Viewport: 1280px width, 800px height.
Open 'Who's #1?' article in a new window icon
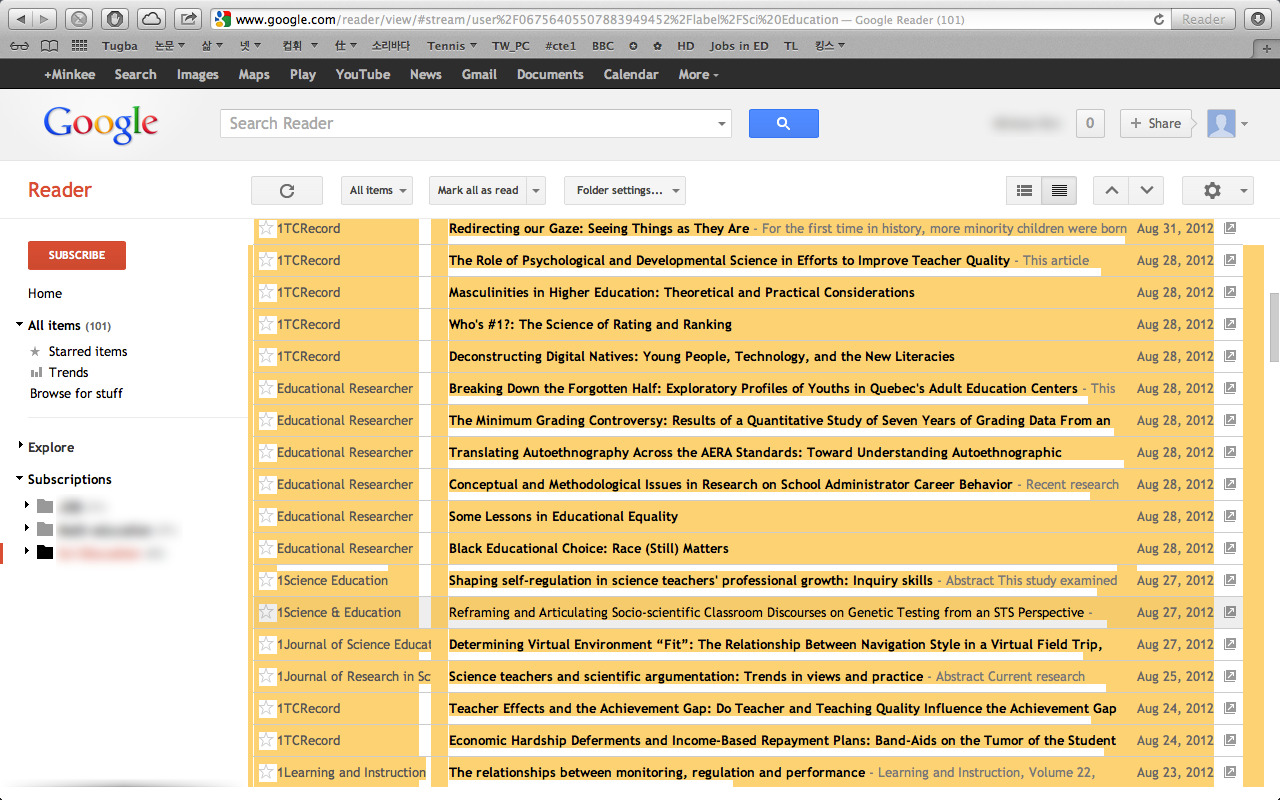coord(1230,324)
